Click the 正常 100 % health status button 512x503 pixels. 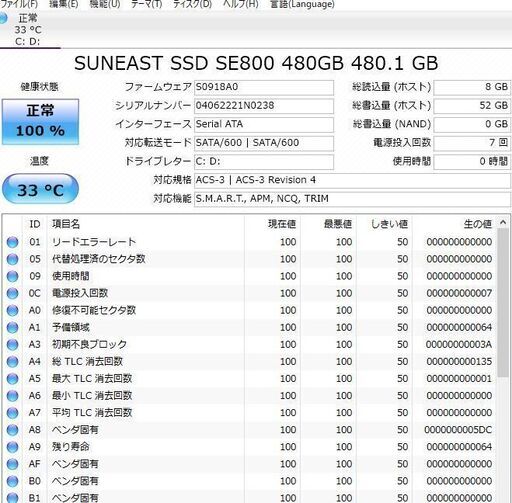pos(40,122)
